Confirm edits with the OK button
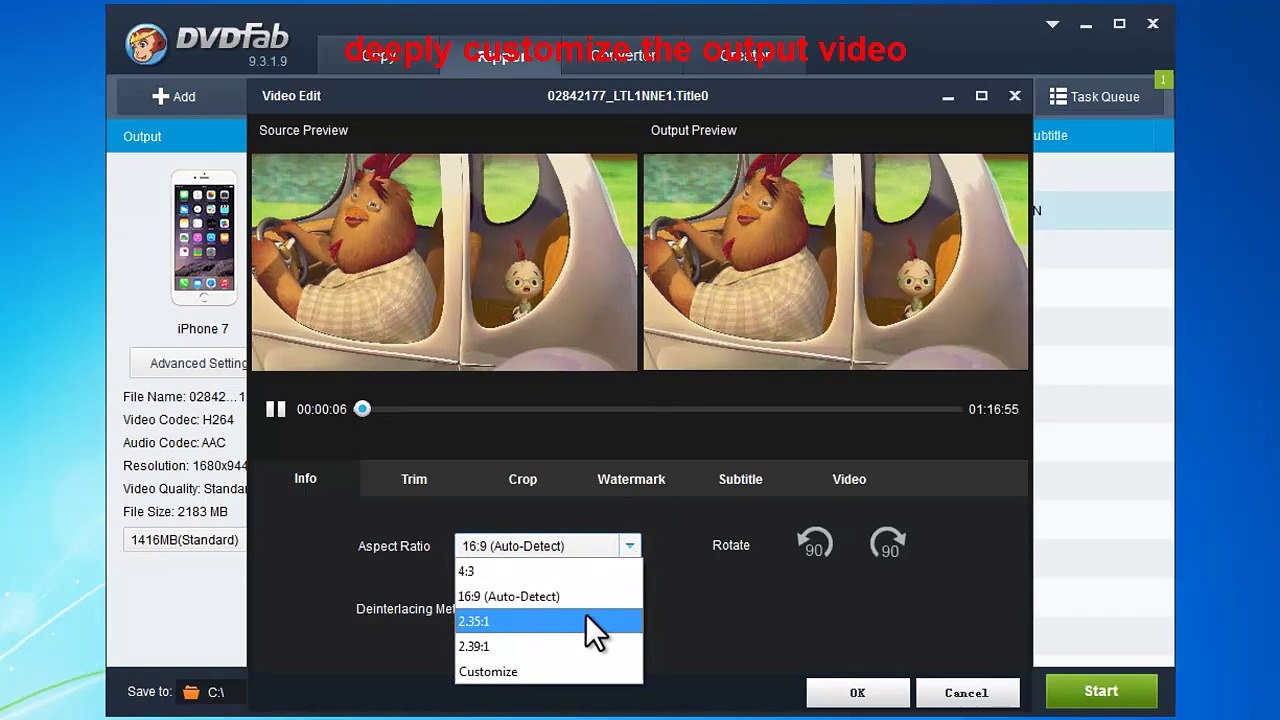This screenshot has width=1280, height=720. [858, 692]
